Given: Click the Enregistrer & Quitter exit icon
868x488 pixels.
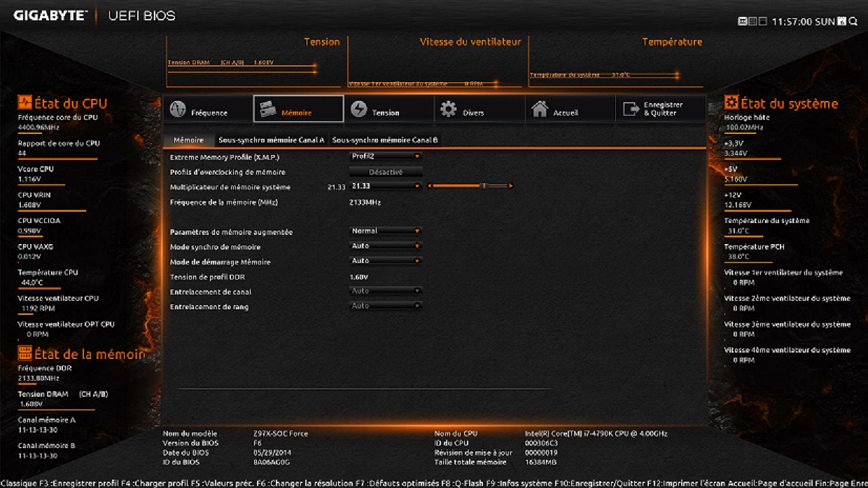Looking at the screenshot, I should (631, 109).
